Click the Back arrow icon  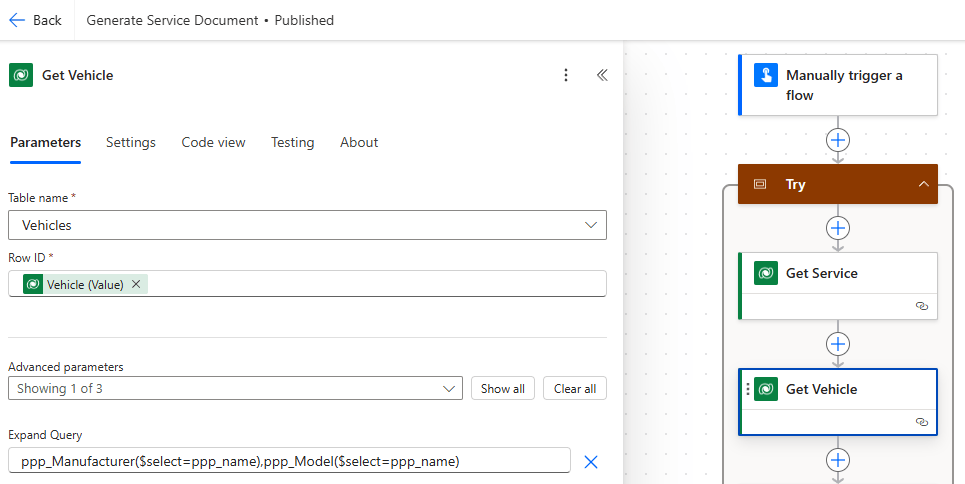(17, 20)
